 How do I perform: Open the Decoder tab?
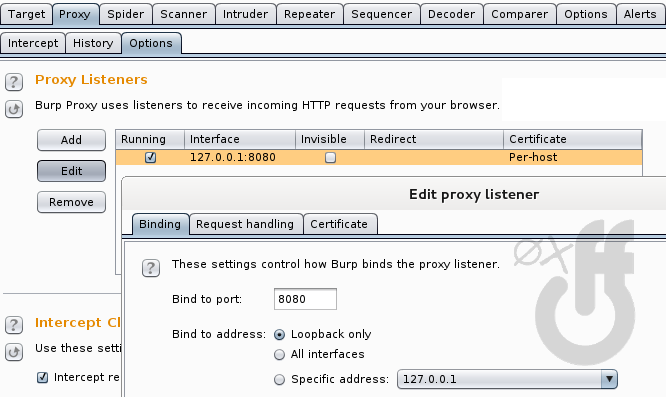[452, 14]
